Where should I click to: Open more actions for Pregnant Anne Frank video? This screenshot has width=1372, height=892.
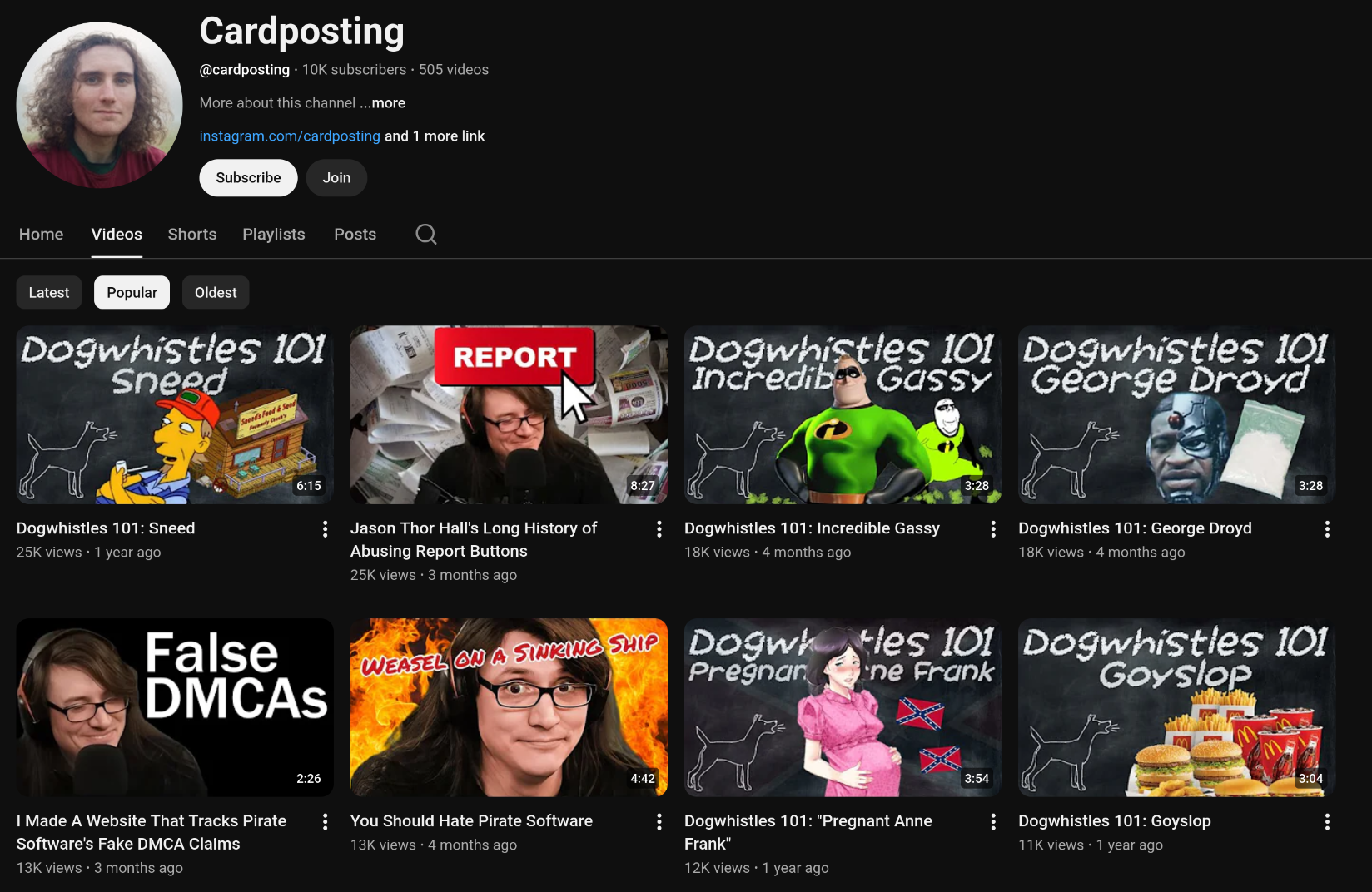(992, 822)
